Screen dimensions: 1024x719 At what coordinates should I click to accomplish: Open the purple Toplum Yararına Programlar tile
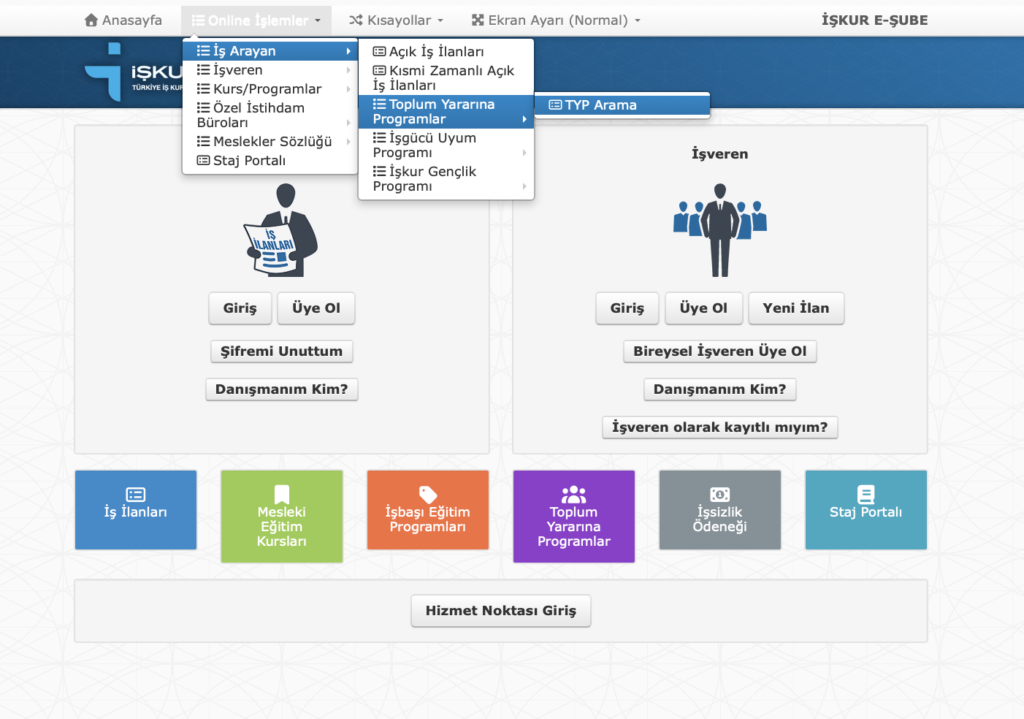tap(573, 517)
